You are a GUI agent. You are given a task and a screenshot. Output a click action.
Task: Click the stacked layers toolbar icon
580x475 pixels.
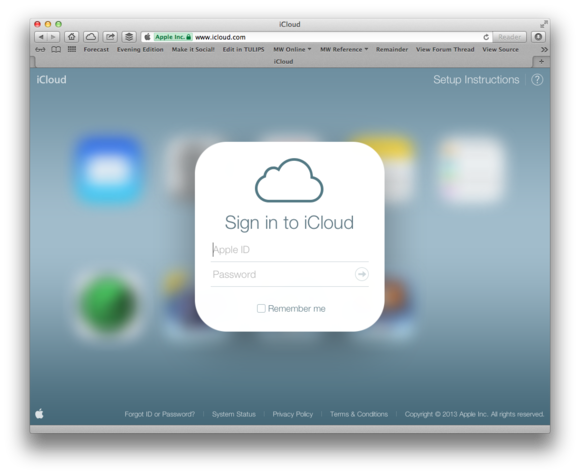coord(129,37)
